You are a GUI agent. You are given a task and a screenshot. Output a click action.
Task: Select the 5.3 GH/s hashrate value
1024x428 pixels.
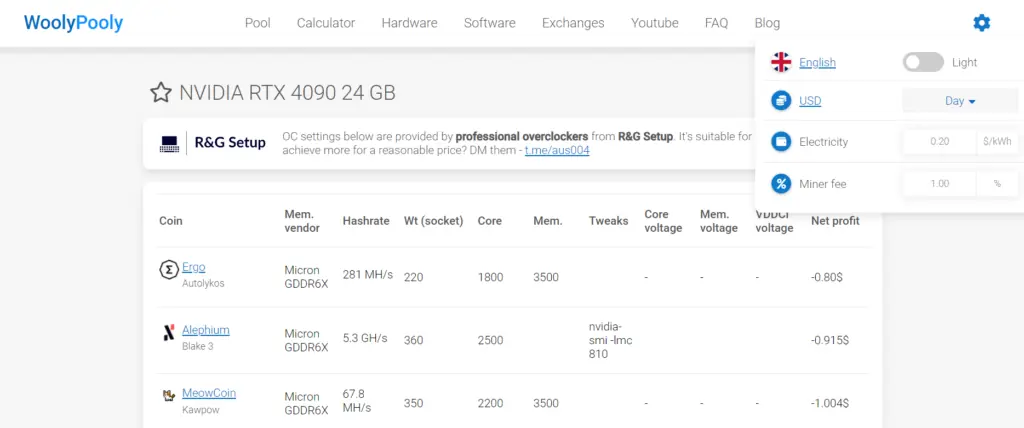pos(365,338)
